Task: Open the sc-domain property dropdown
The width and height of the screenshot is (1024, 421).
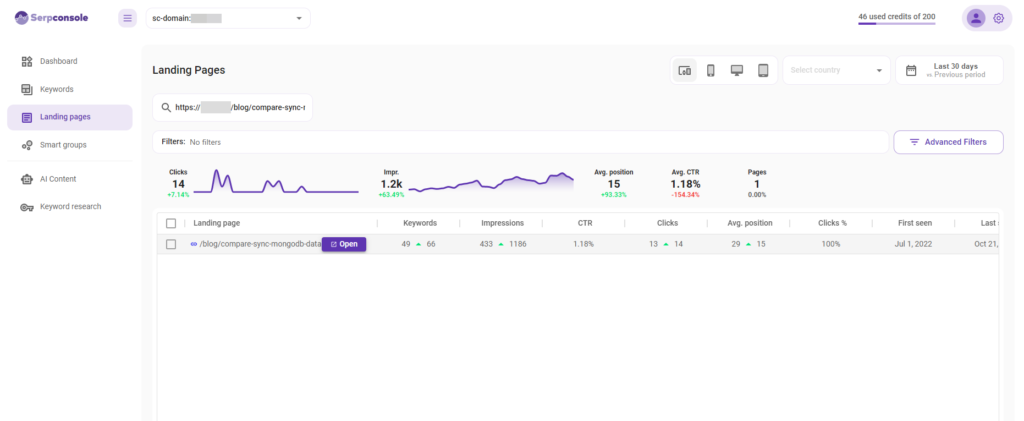Action: [x=228, y=18]
